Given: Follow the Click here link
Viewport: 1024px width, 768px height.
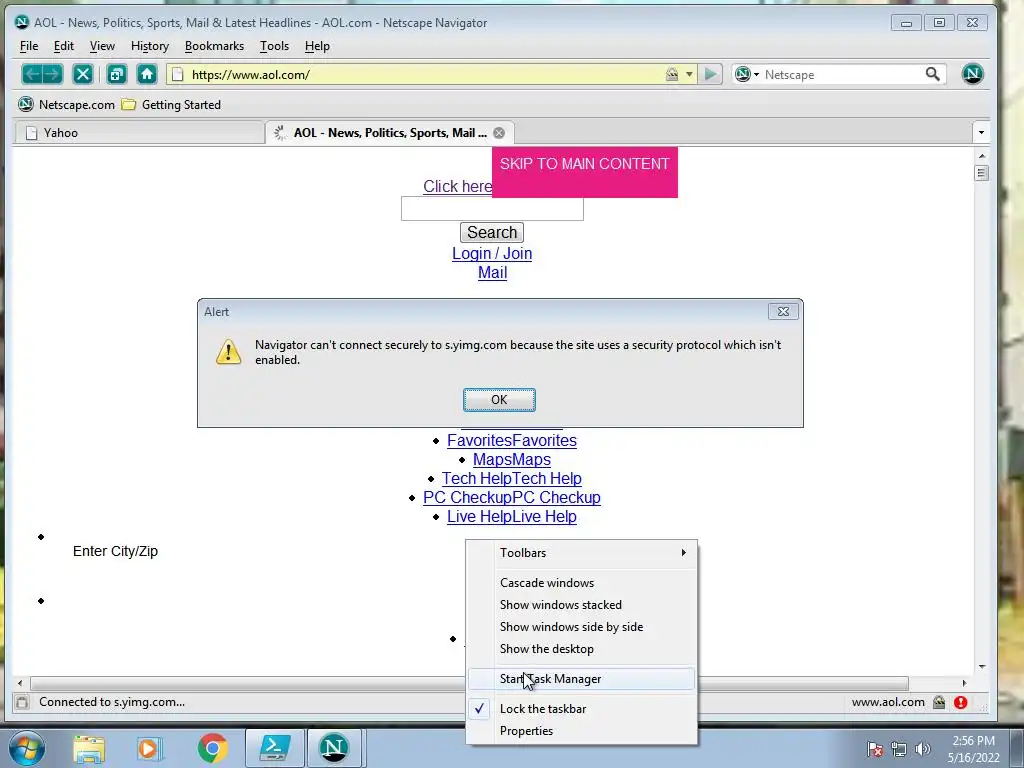Looking at the screenshot, I should coord(457,186).
